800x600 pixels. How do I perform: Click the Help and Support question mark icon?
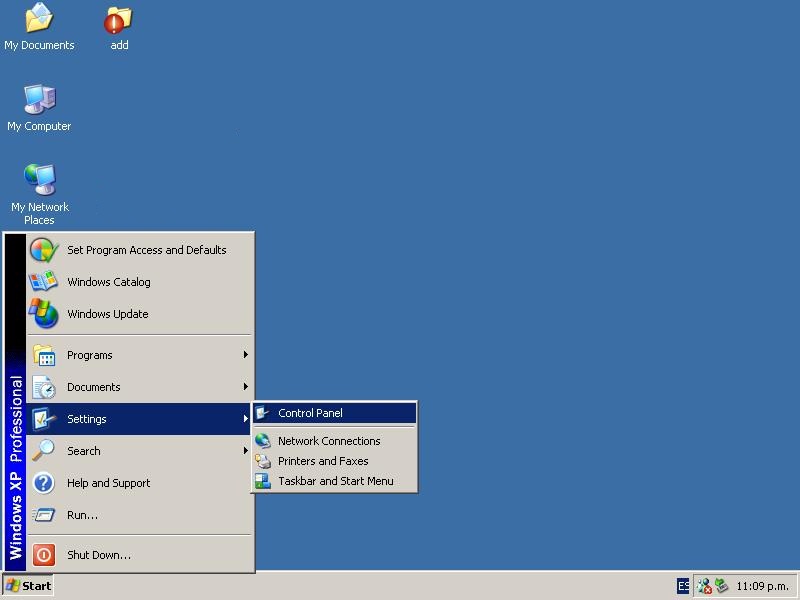[44, 483]
